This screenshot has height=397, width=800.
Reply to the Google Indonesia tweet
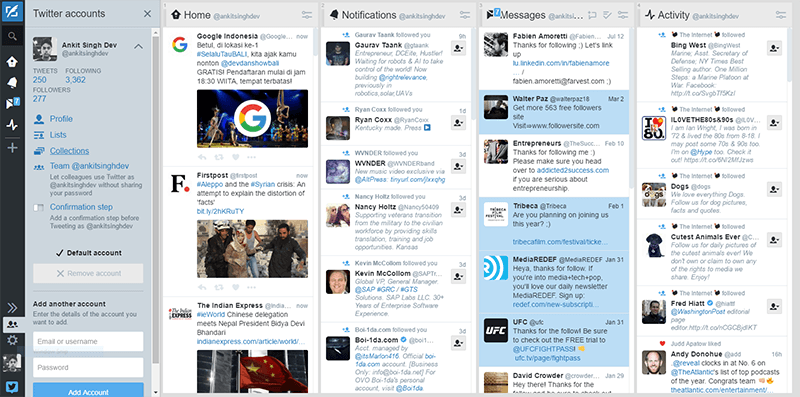(x=202, y=157)
